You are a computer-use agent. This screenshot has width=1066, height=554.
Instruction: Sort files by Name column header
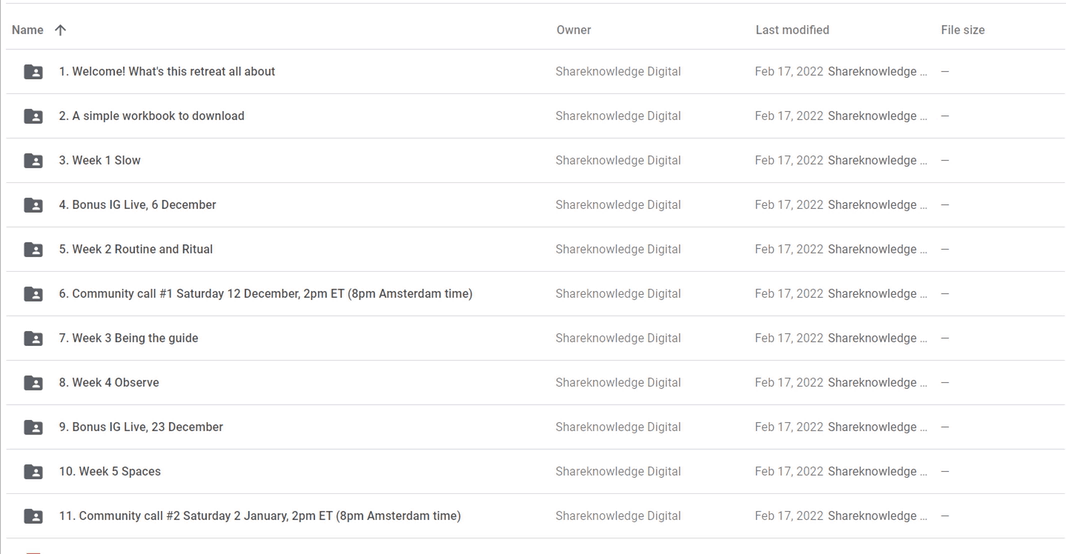(x=27, y=30)
